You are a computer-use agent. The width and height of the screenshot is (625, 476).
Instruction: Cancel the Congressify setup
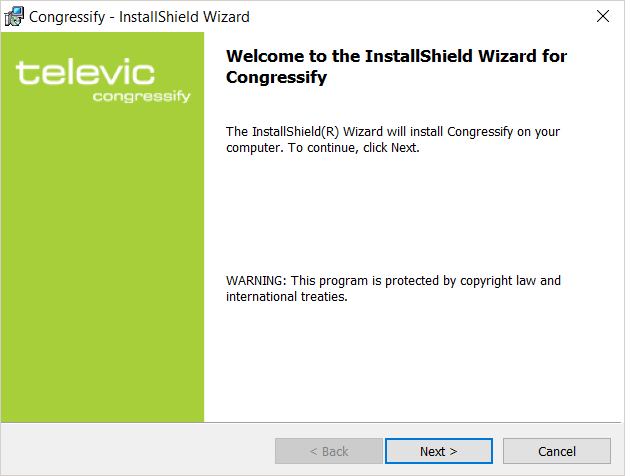556,451
